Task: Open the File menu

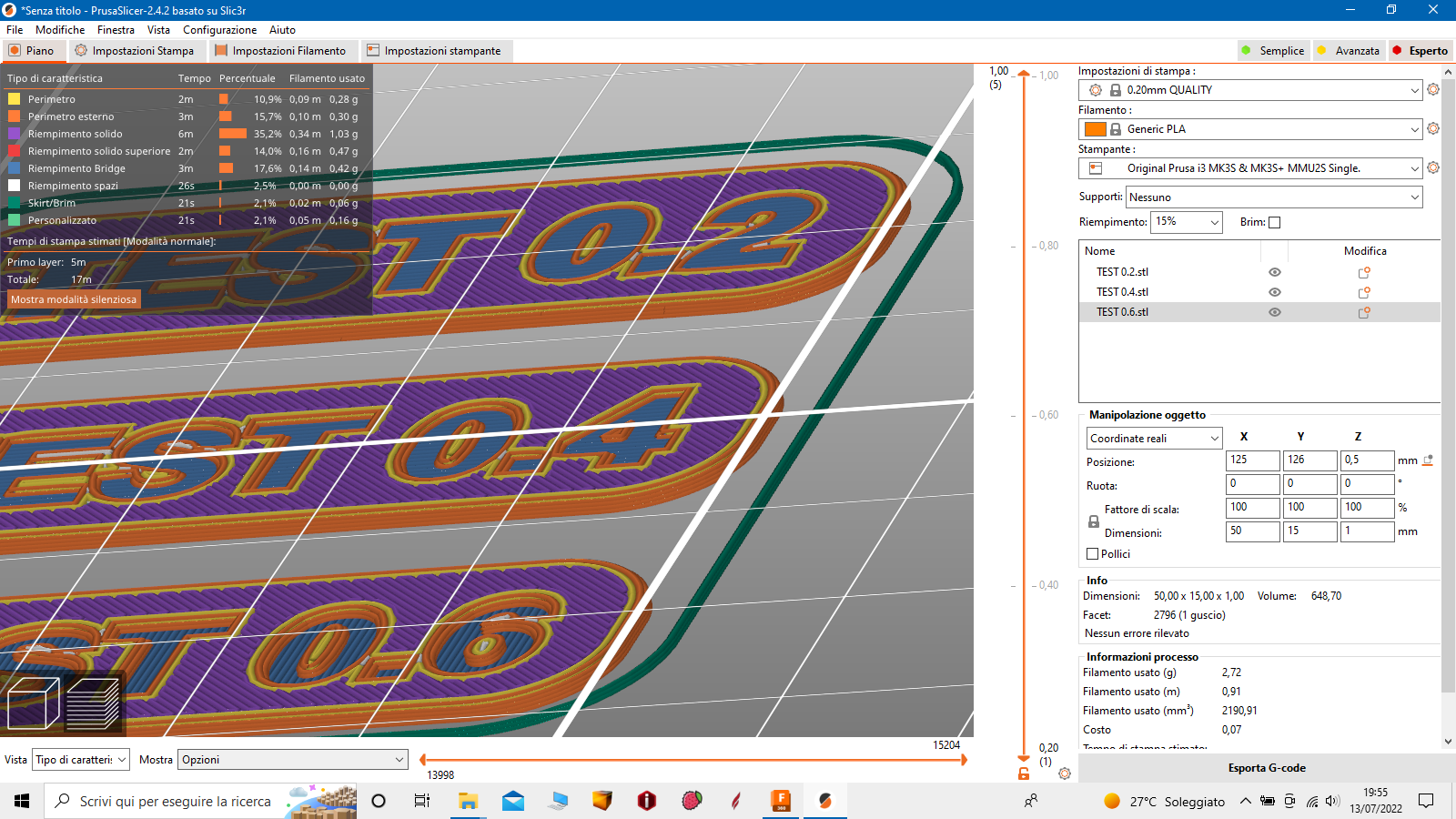Action: click(x=15, y=30)
